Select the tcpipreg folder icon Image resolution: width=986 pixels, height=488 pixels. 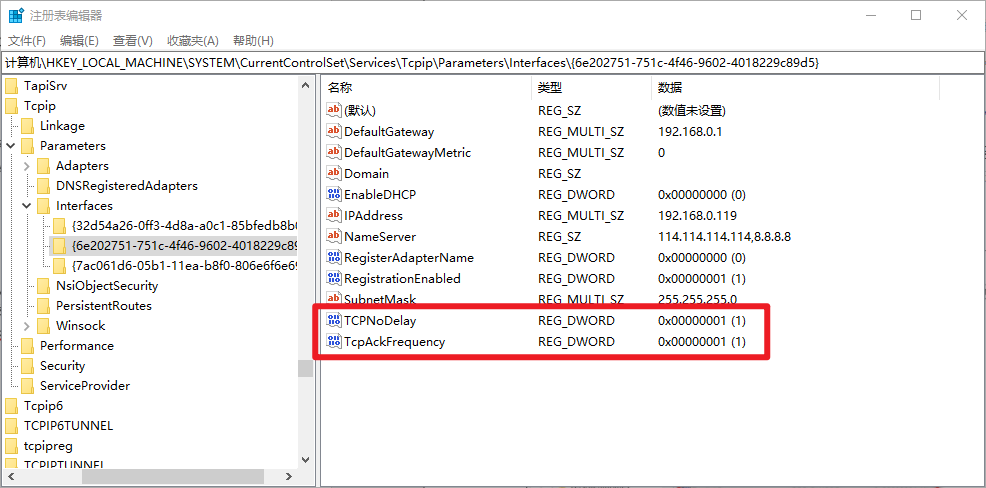point(11,446)
